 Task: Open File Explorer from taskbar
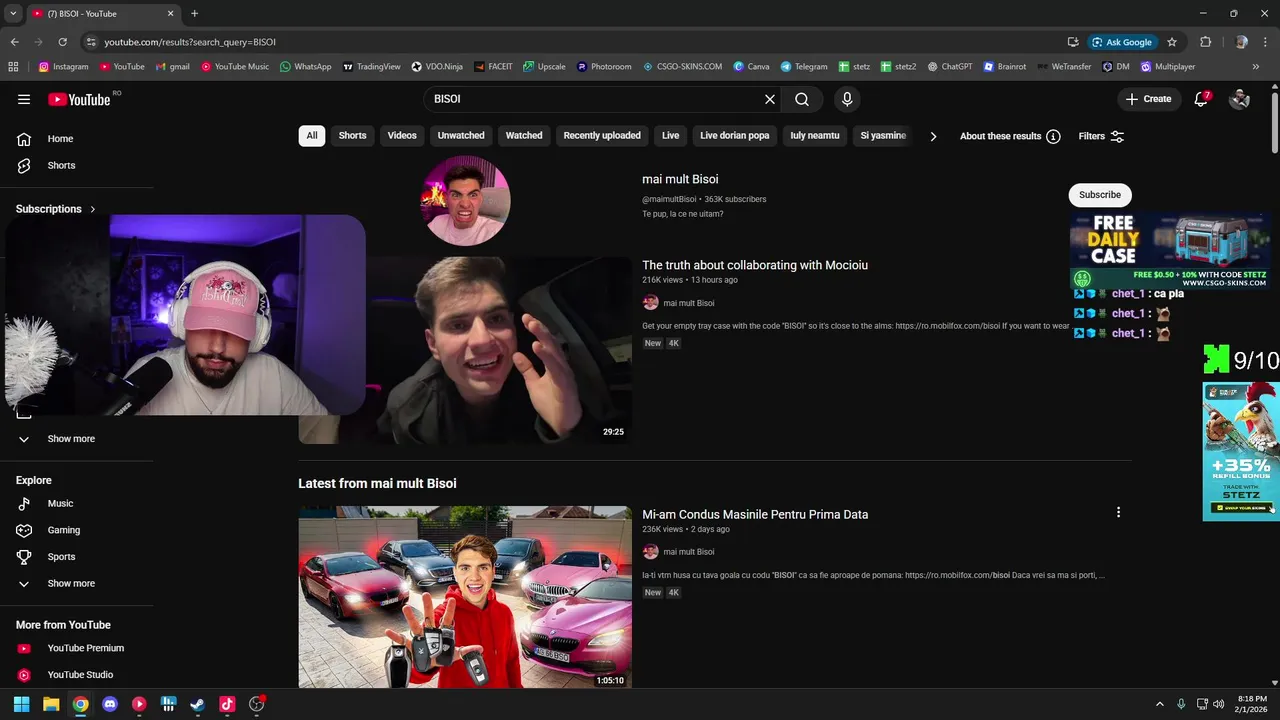tap(51, 704)
